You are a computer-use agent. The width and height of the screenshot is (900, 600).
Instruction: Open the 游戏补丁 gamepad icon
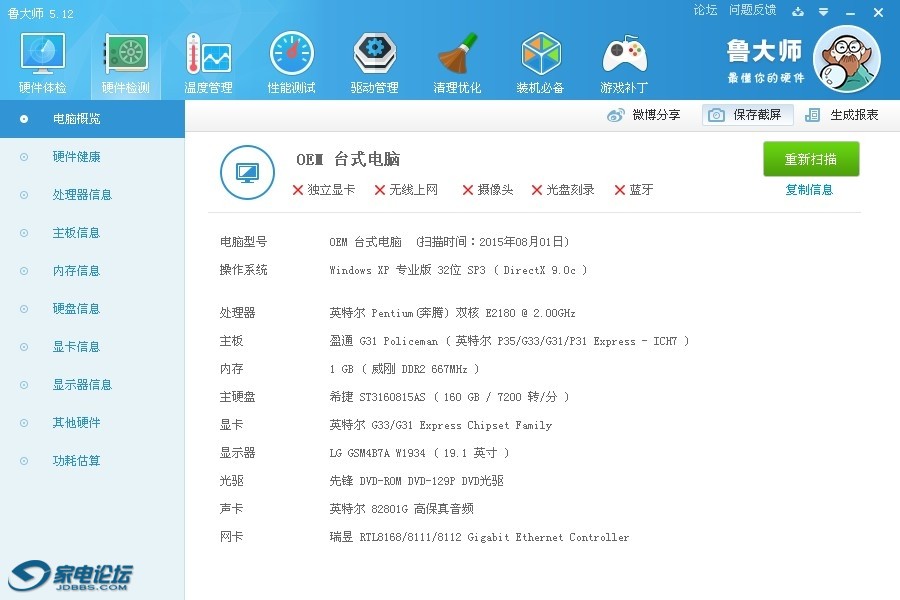coord(623,62)
